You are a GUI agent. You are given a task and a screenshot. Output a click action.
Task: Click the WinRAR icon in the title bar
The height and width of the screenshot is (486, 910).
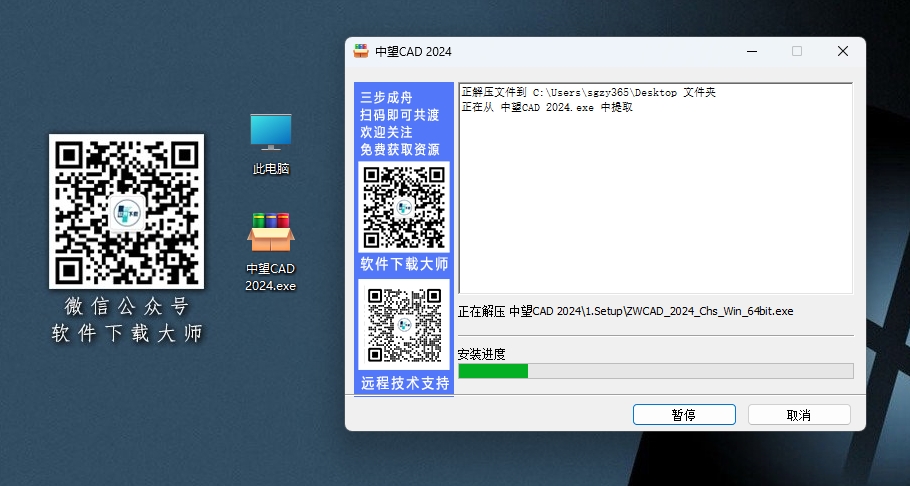361,51
